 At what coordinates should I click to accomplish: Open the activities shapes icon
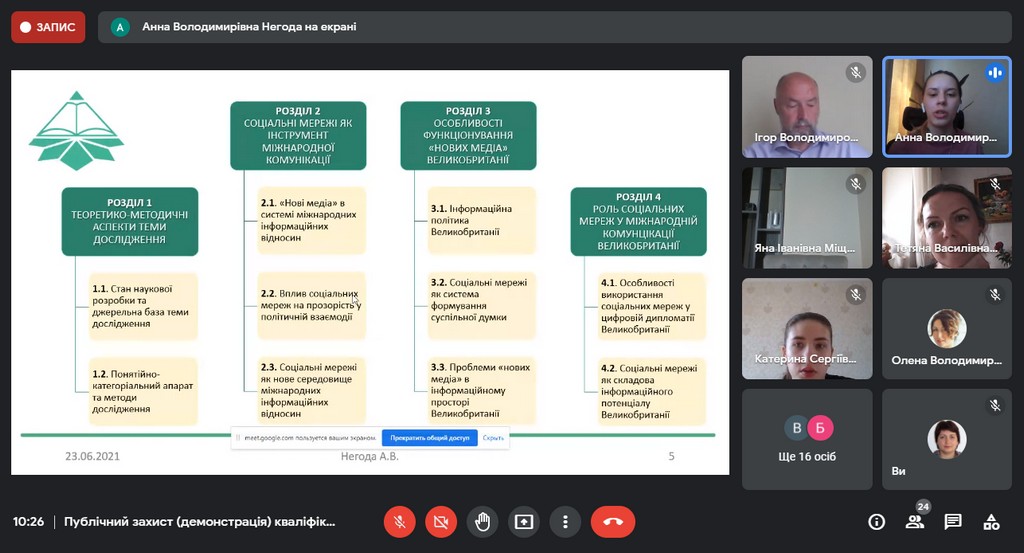(x=991, y=521)
